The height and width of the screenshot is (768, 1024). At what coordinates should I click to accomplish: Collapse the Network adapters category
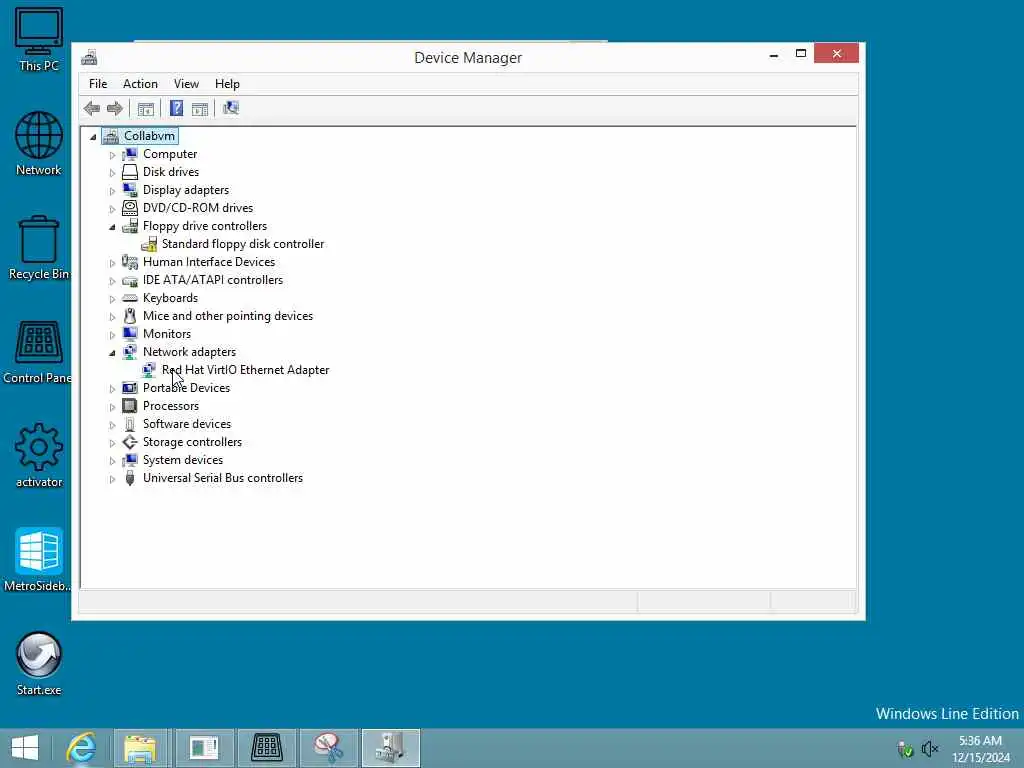pos(112,353)
